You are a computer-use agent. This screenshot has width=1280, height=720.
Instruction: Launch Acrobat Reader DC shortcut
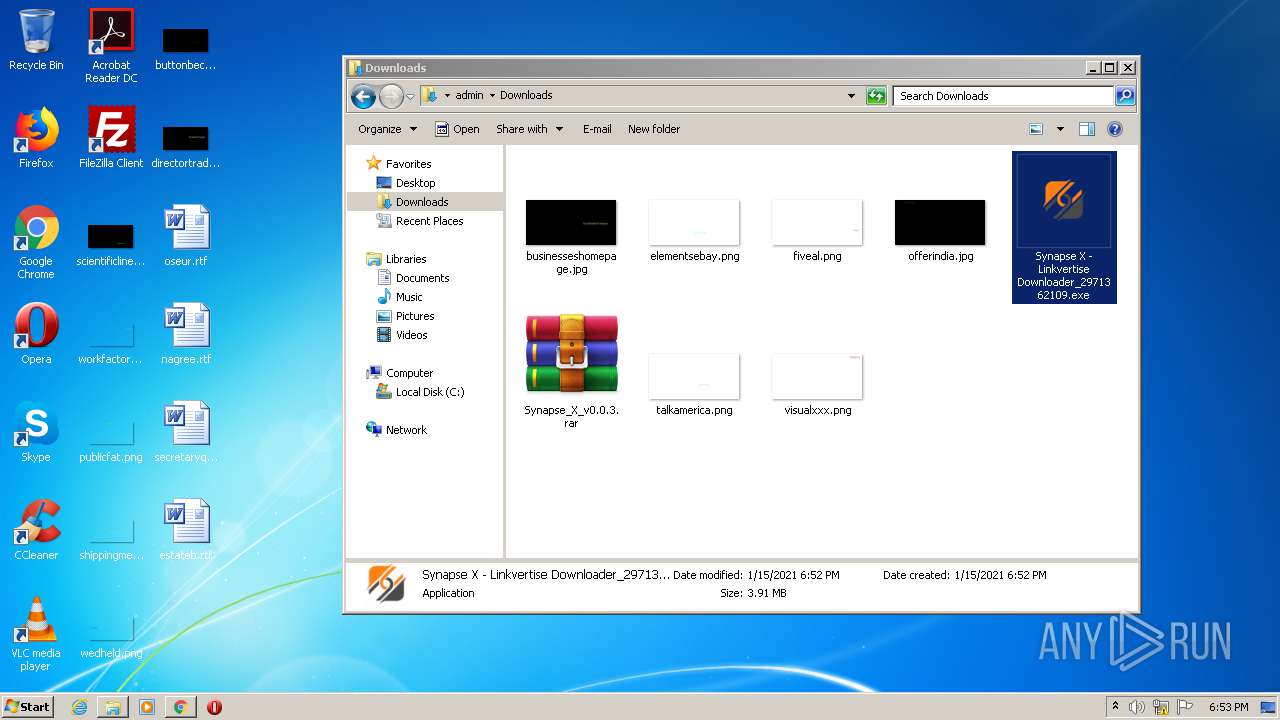pos(111,46)
